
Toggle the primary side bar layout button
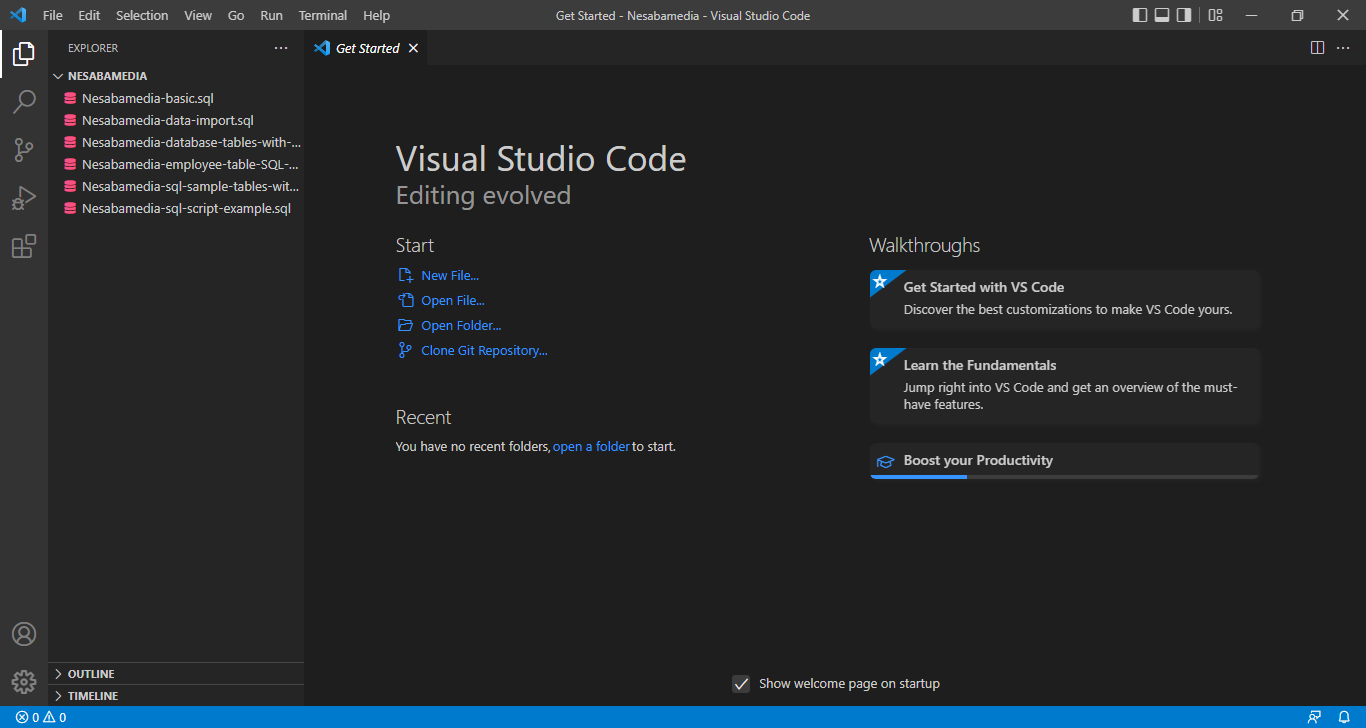point(1140,15)
